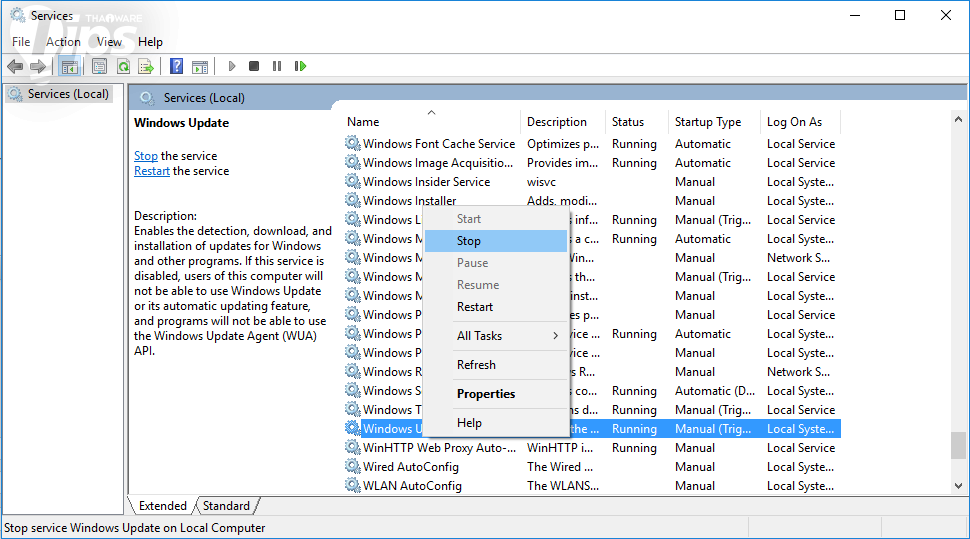The height and width of the screenshot is (539, 970).
Task: Click gear icon of Wired AutoConfig row
Action: tap(353, 467)
